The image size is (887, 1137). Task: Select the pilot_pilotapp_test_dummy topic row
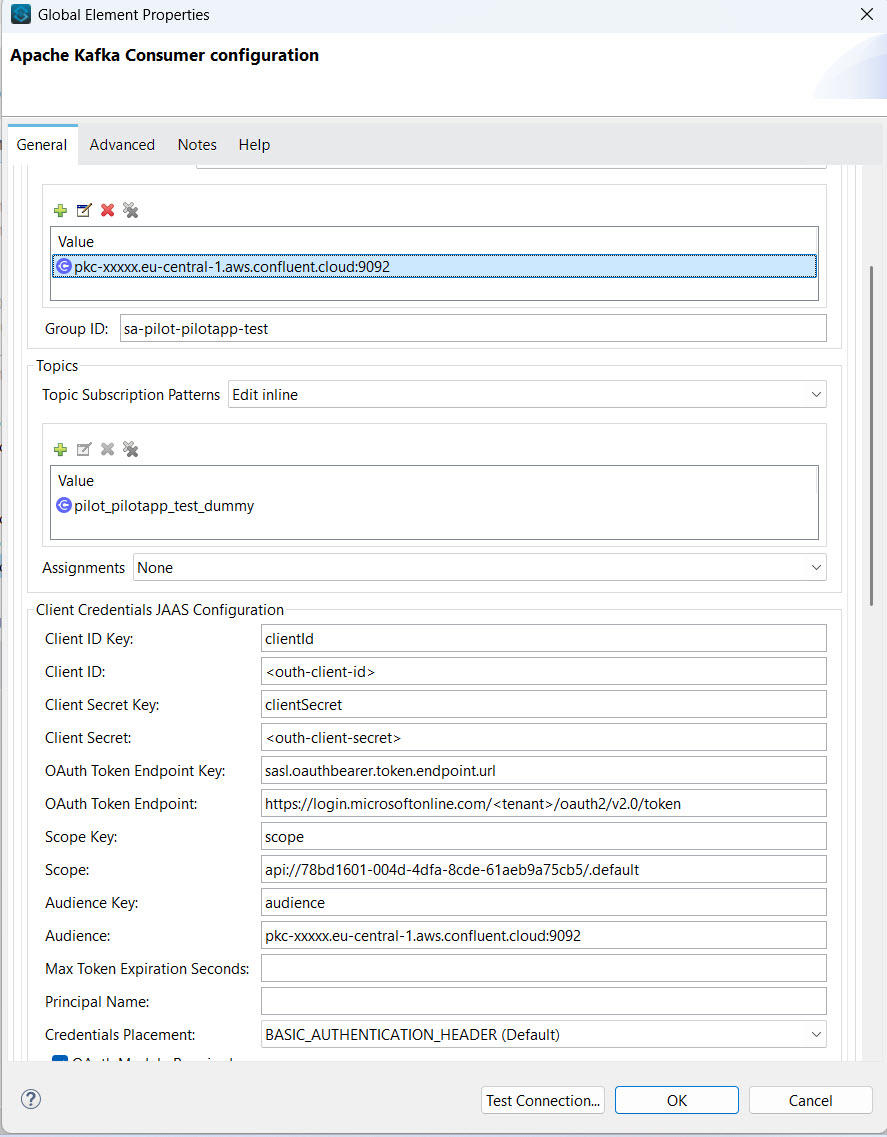click(434, 505)
